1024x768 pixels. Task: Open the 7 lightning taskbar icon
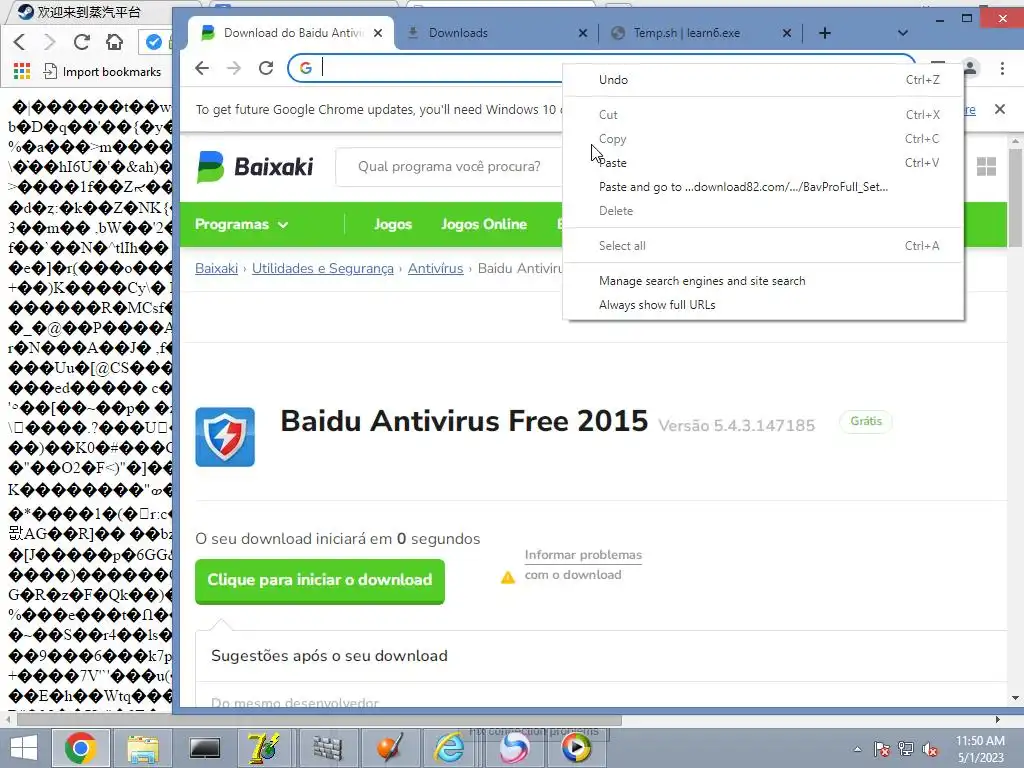point(264,748)
